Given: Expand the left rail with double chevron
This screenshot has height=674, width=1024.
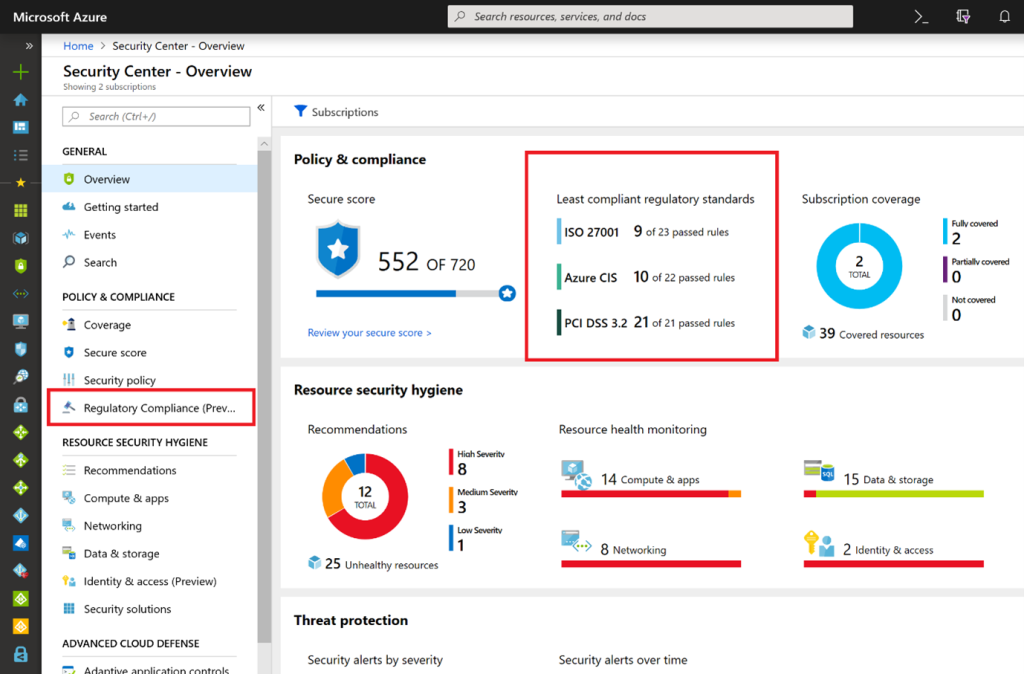Looking at the screenshot, I should (29, 46).
